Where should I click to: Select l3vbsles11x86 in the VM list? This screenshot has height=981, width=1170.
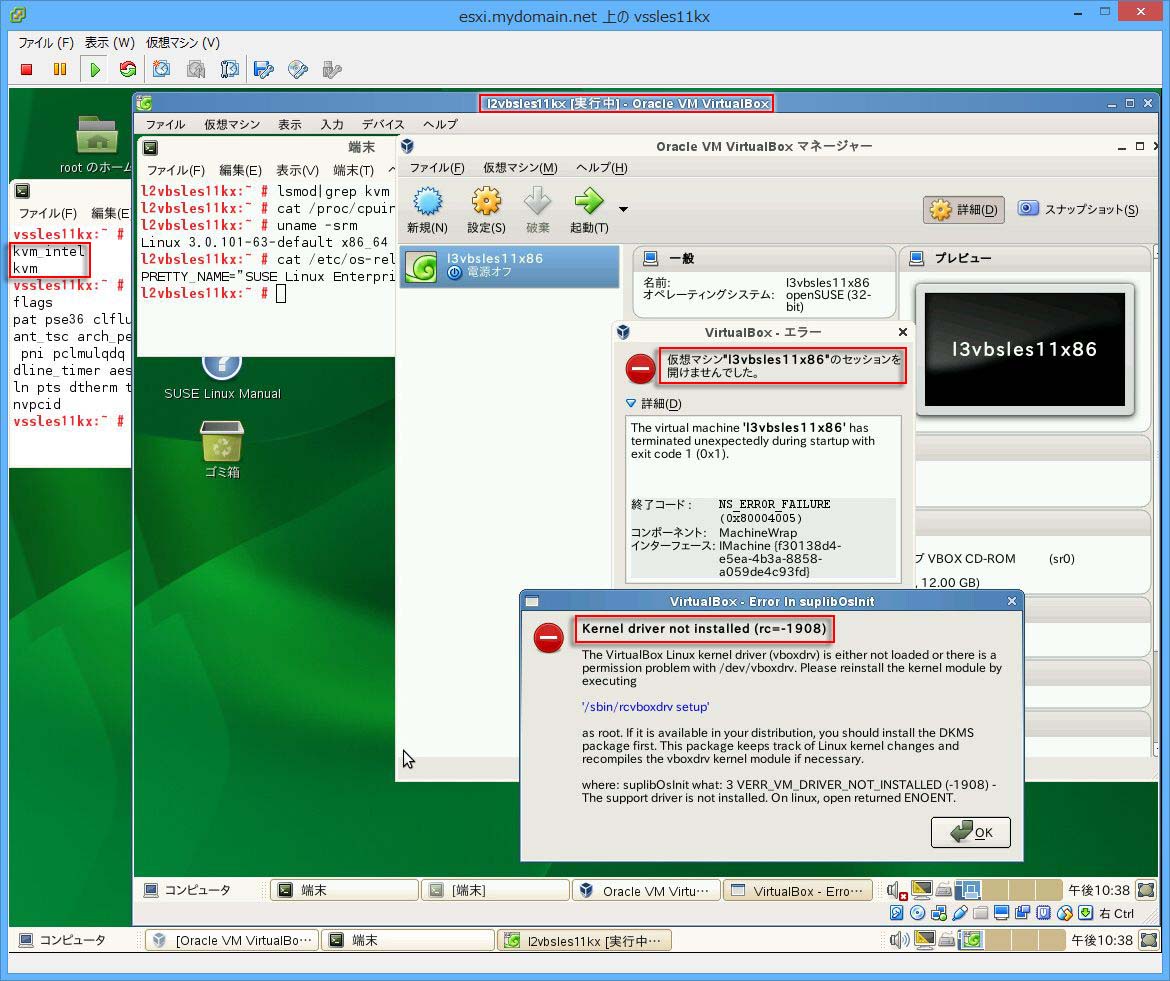pyautogui.click(x=510, y=266)
